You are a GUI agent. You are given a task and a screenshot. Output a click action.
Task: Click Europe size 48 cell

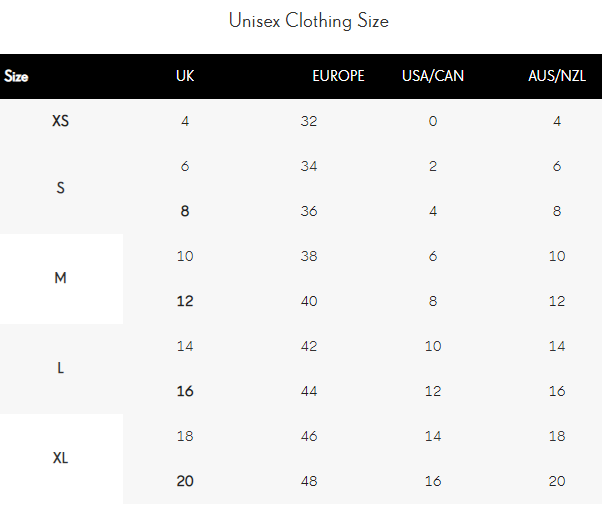[309, 481]
